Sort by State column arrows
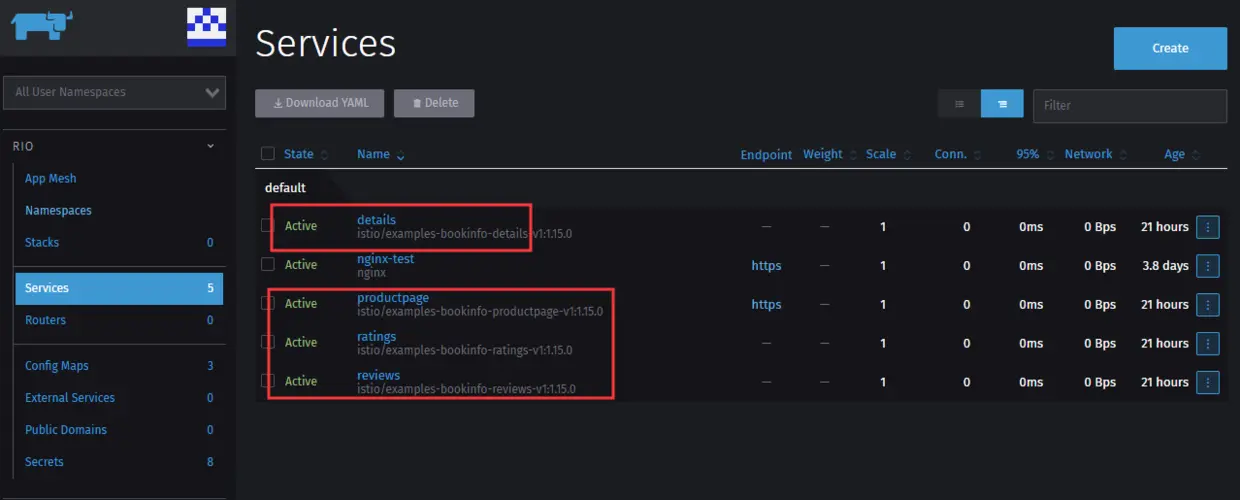The image size is (1240, 500). tap(324, 155)
